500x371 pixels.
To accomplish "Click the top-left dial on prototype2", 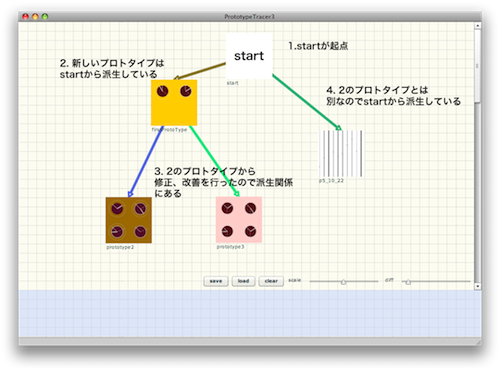I will (117, 209).
